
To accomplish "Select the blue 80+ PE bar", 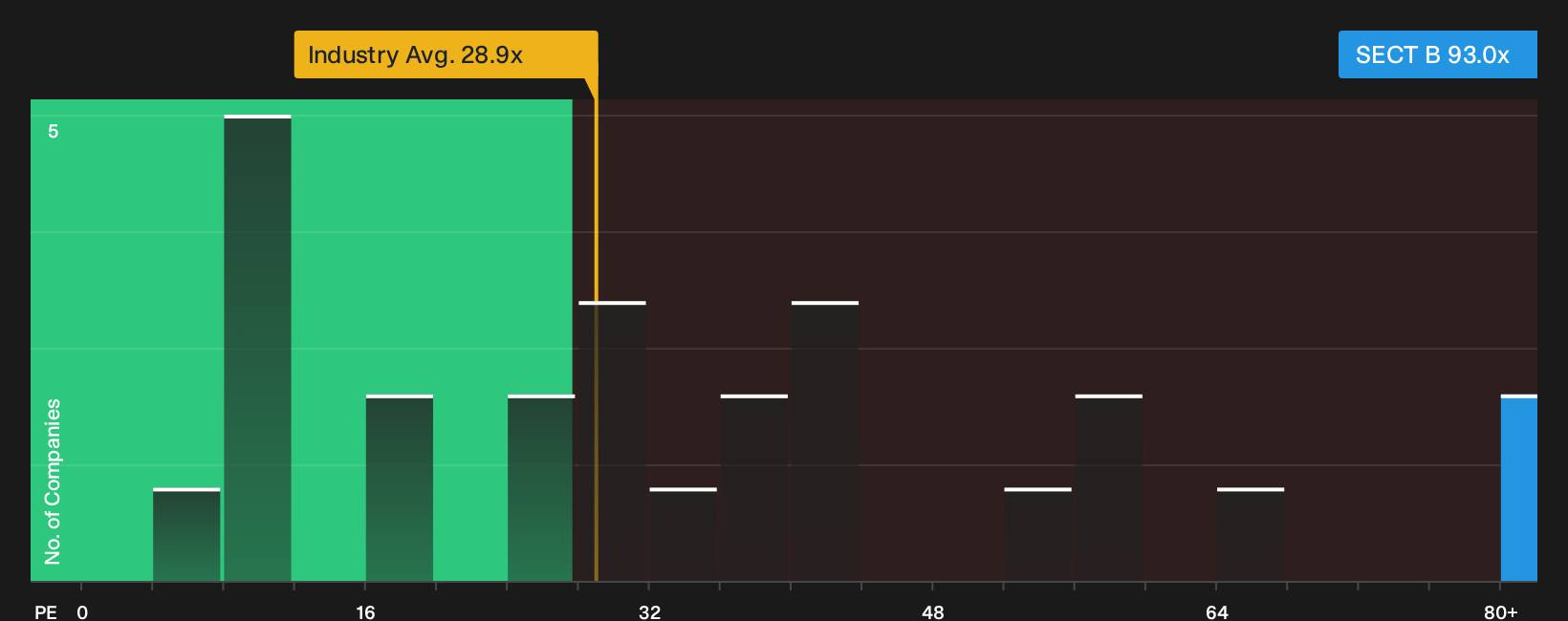I will 1519,488.
